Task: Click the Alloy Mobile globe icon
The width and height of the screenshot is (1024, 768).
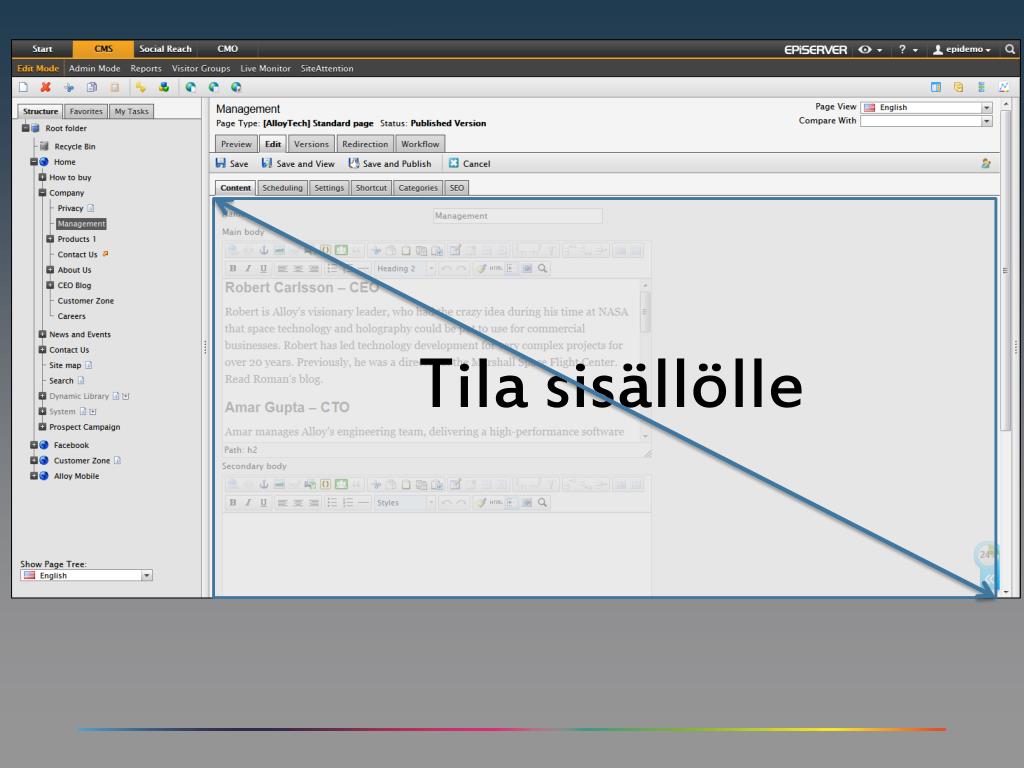Action: tap(44, 476)
